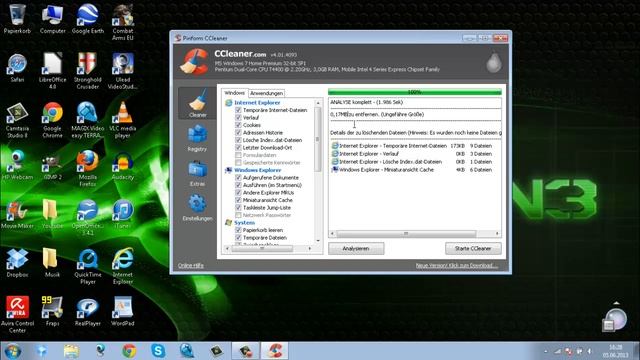Screen dimensions: 640x360
Task: Click Neue Version download link
Action: (457, 266)
